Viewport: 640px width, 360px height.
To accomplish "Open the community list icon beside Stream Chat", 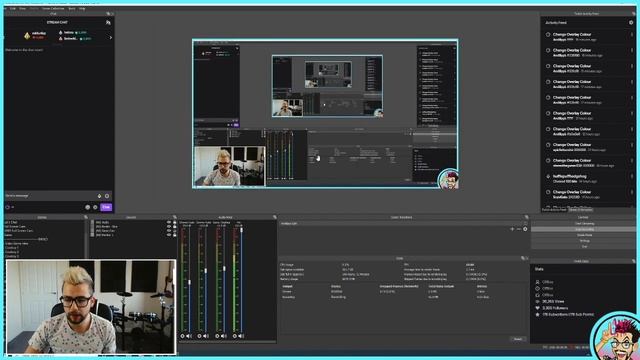I will [108, 22].
